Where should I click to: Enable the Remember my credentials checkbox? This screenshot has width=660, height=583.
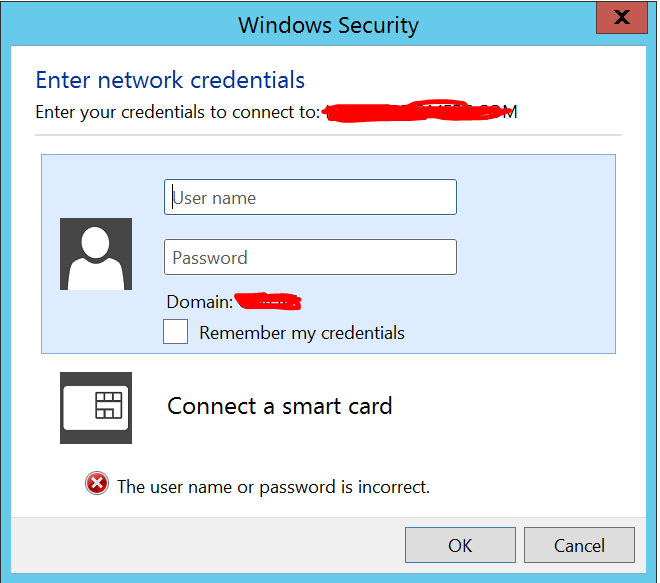point(176,332)
